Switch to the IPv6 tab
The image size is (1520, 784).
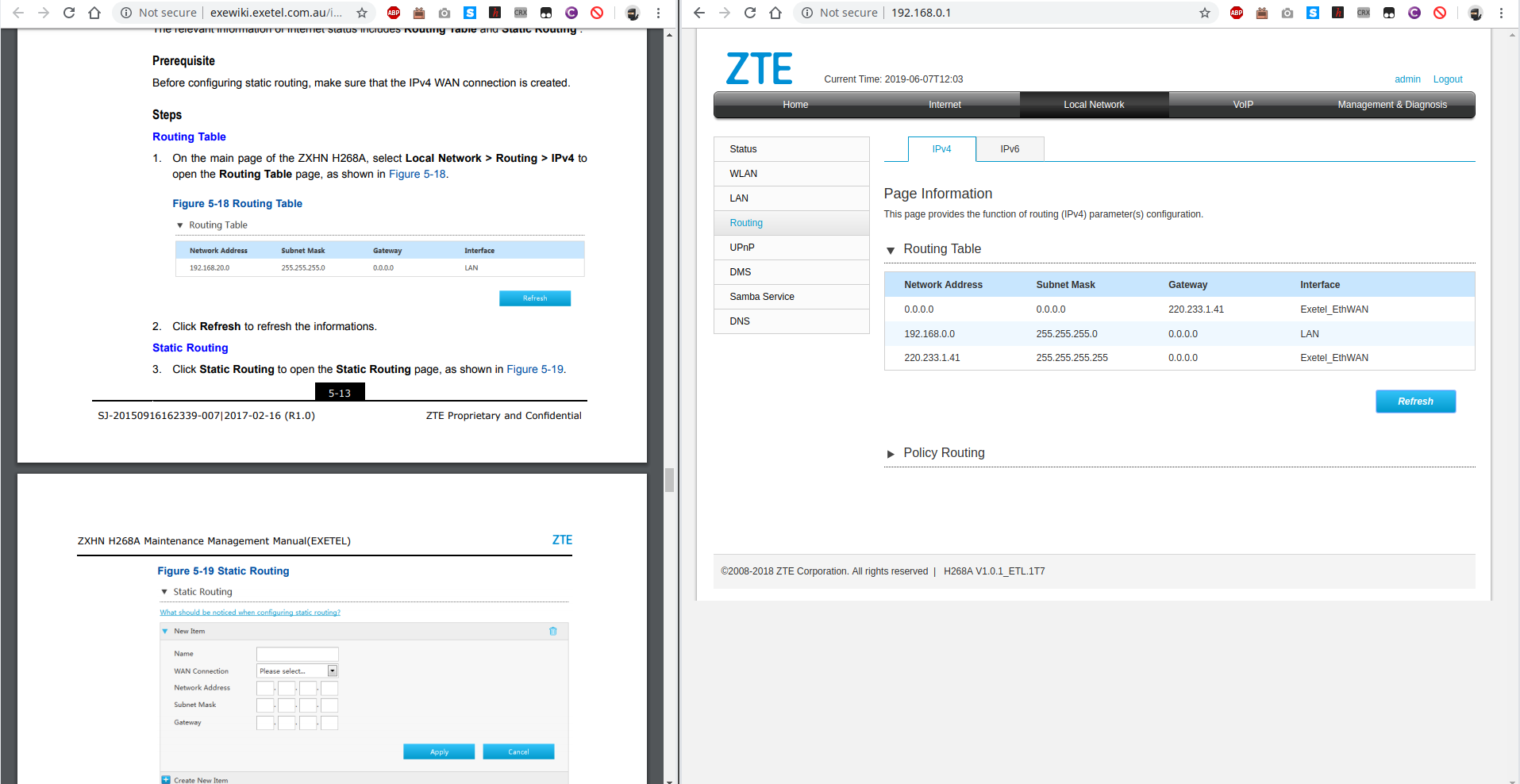coord(1010,149)
